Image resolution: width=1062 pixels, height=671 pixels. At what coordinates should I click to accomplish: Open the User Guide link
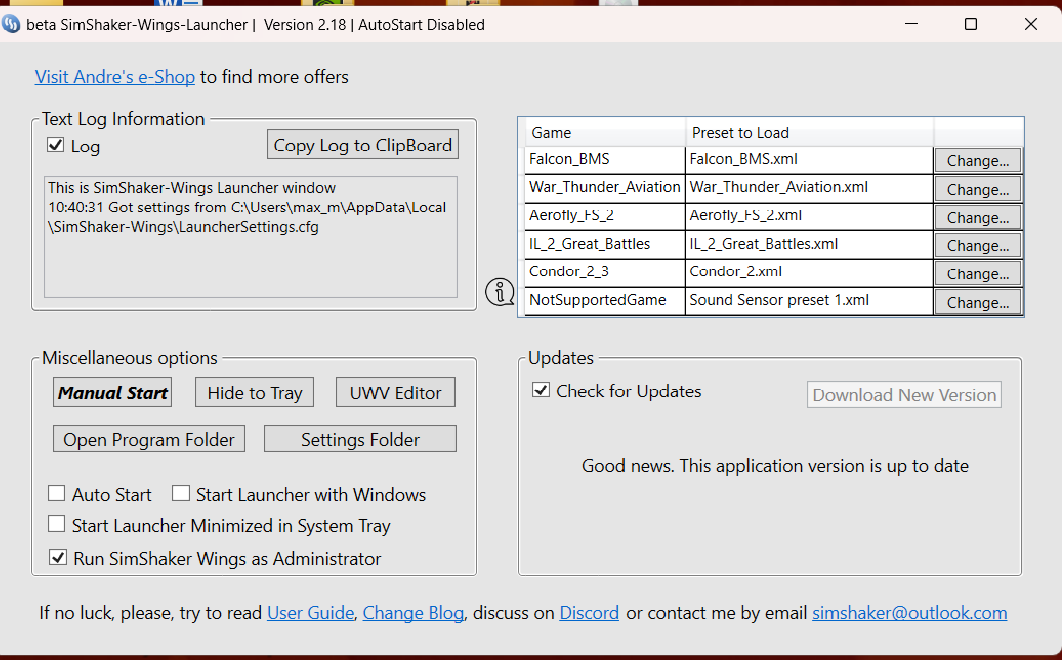[311, 613]
